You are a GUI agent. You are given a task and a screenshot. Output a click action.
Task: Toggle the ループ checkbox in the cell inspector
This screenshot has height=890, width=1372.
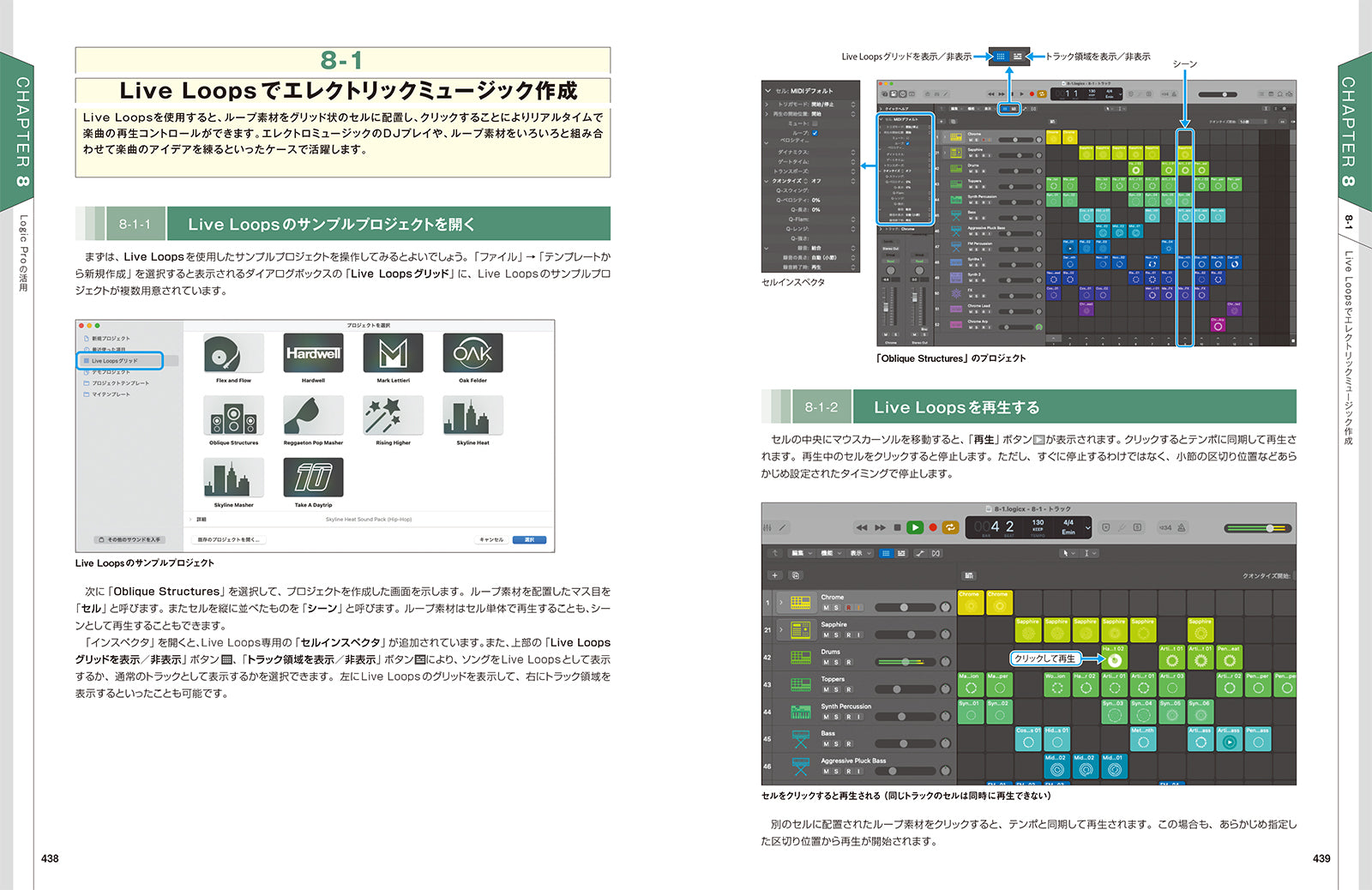(815, 133)
